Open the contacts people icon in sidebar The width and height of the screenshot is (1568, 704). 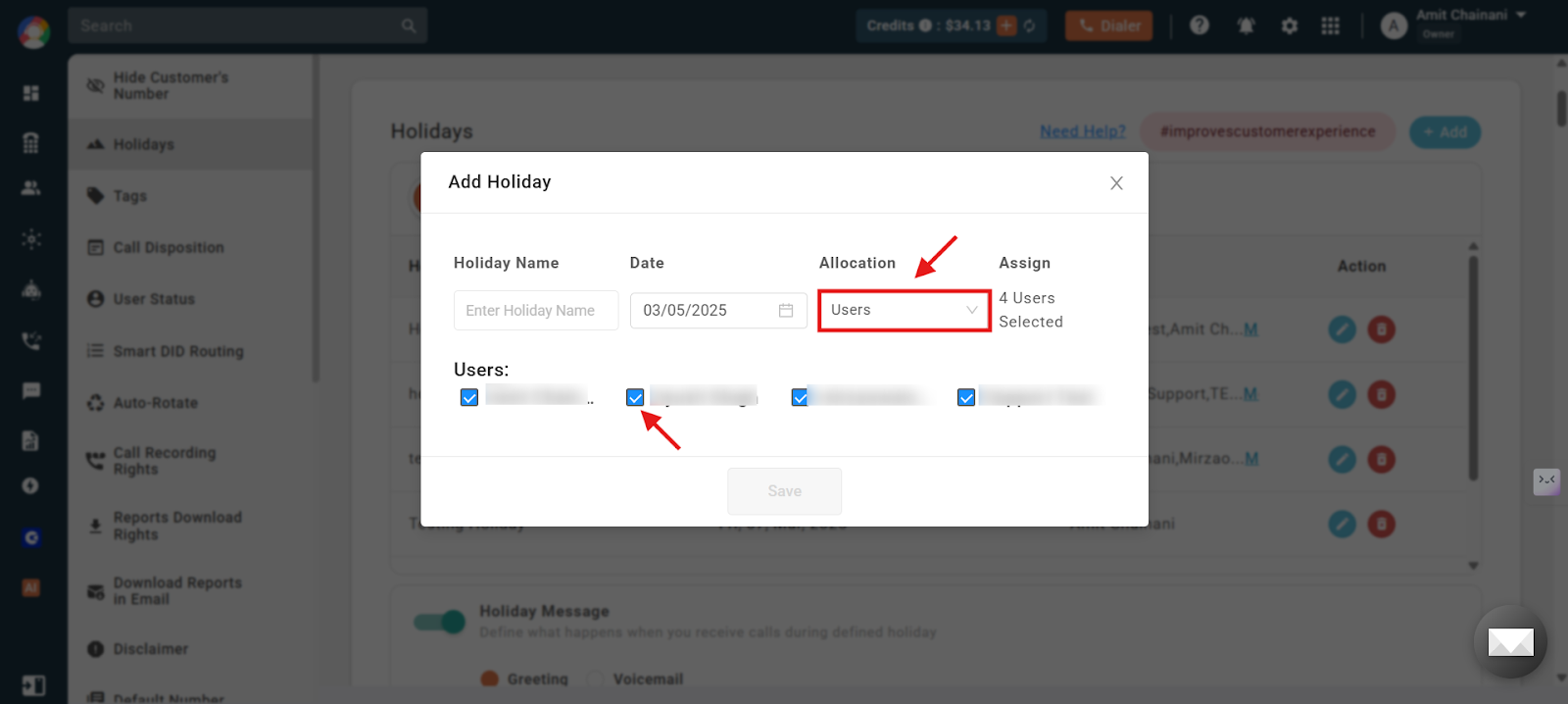click(31, 187)
